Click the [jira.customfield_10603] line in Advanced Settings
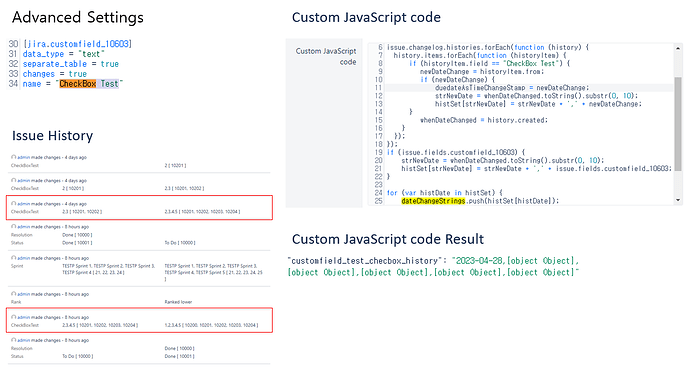The height and width of the screenshot is (370, 690). (77, 44)
